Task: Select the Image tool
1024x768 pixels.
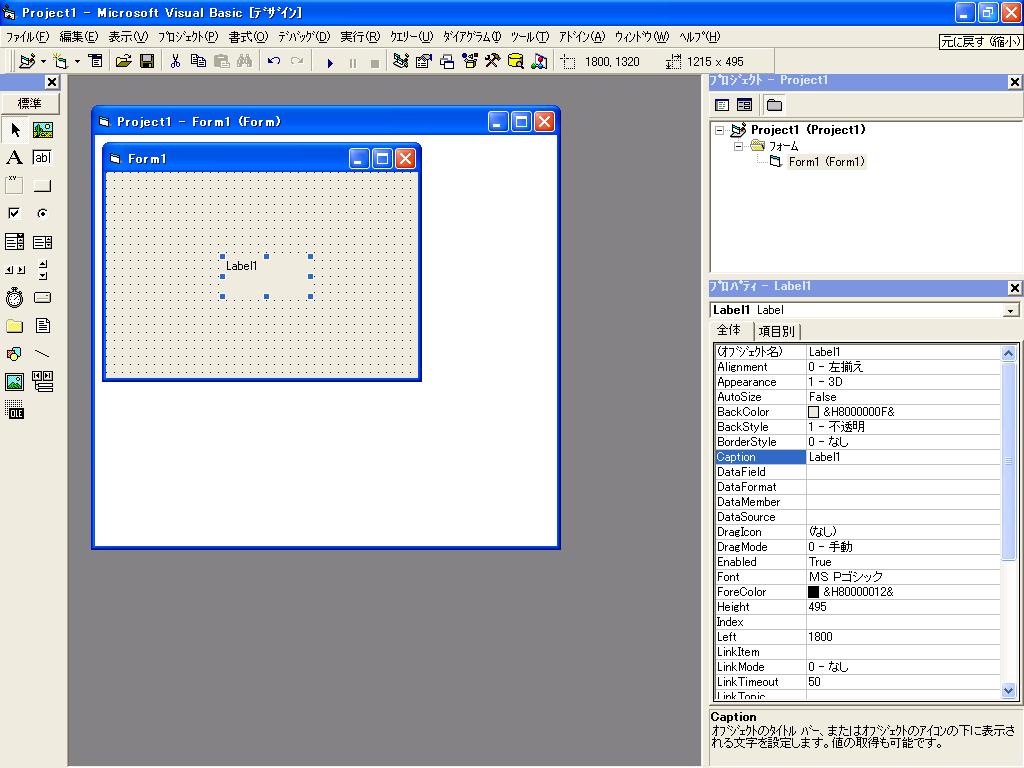Action: 14,382
